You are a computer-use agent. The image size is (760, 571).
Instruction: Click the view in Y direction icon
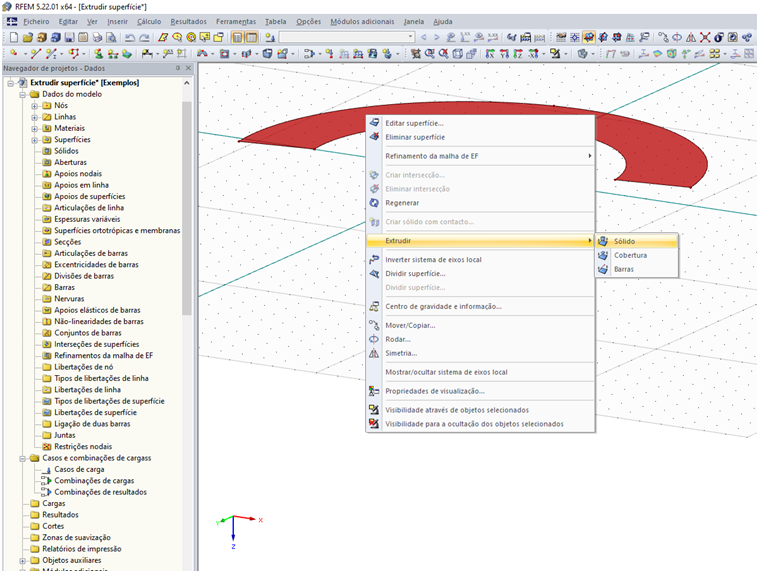pyautogui.click(x=504, y=53)
